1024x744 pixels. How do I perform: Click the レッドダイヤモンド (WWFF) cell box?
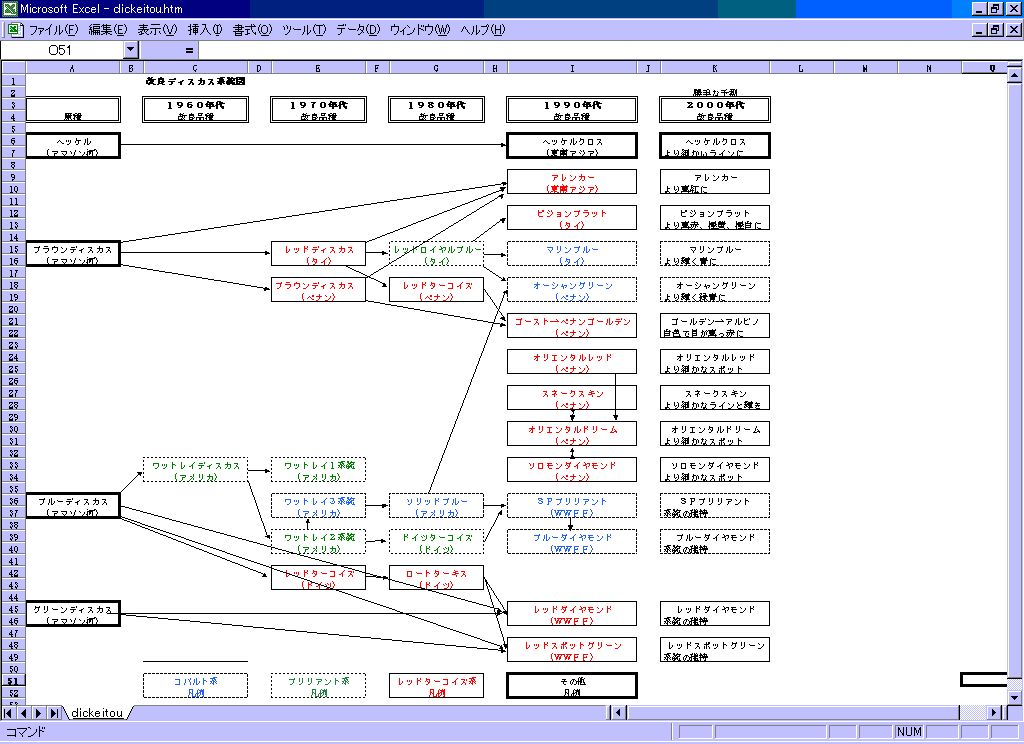coord(572,614)
